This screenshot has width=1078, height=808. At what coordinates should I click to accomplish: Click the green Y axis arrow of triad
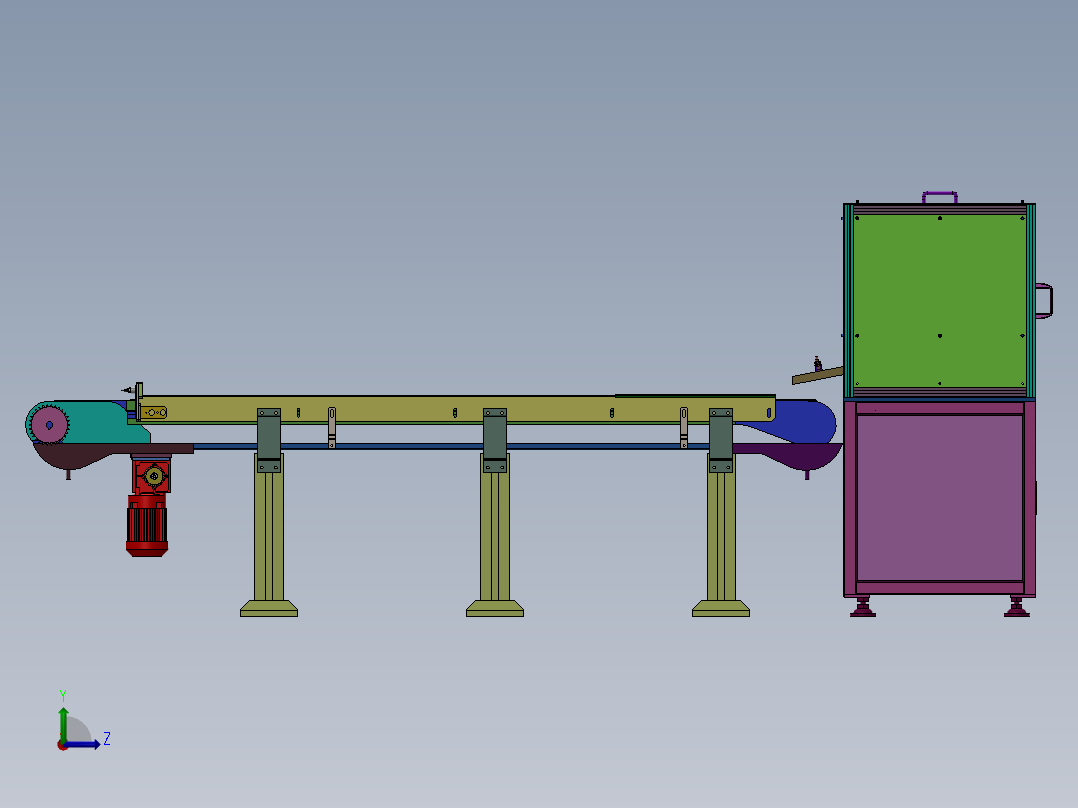pos(63,725)
